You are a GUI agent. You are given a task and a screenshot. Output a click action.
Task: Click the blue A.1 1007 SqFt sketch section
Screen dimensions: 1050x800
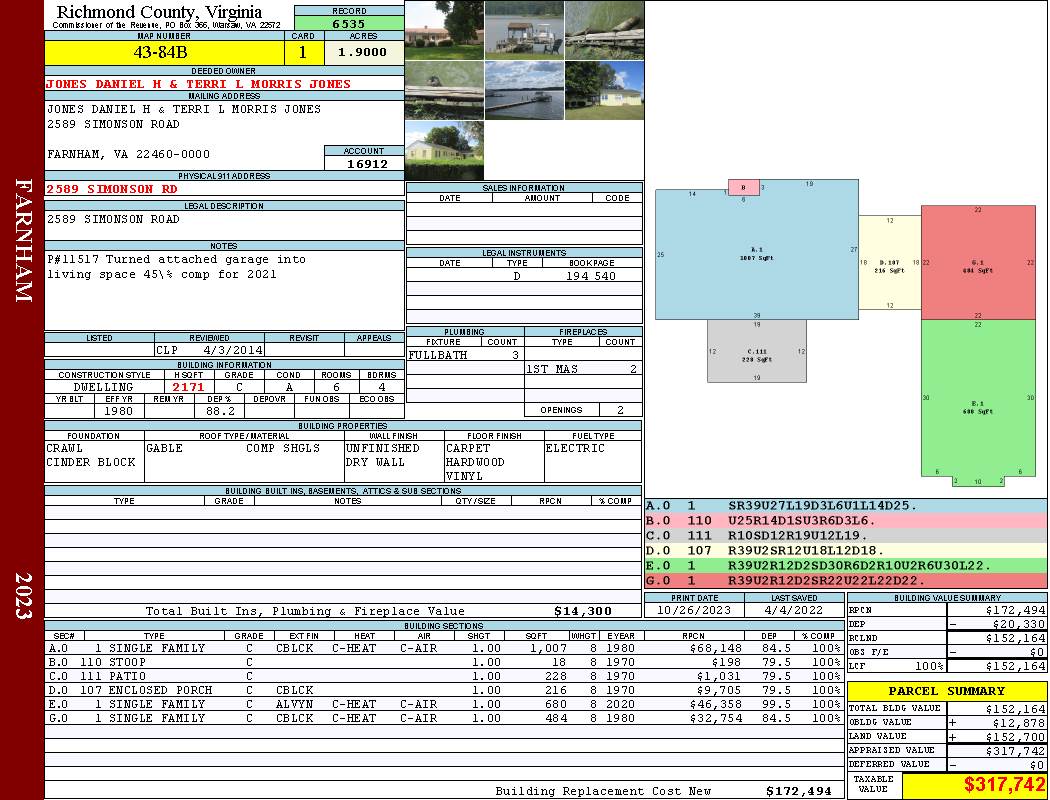[756, 254]
